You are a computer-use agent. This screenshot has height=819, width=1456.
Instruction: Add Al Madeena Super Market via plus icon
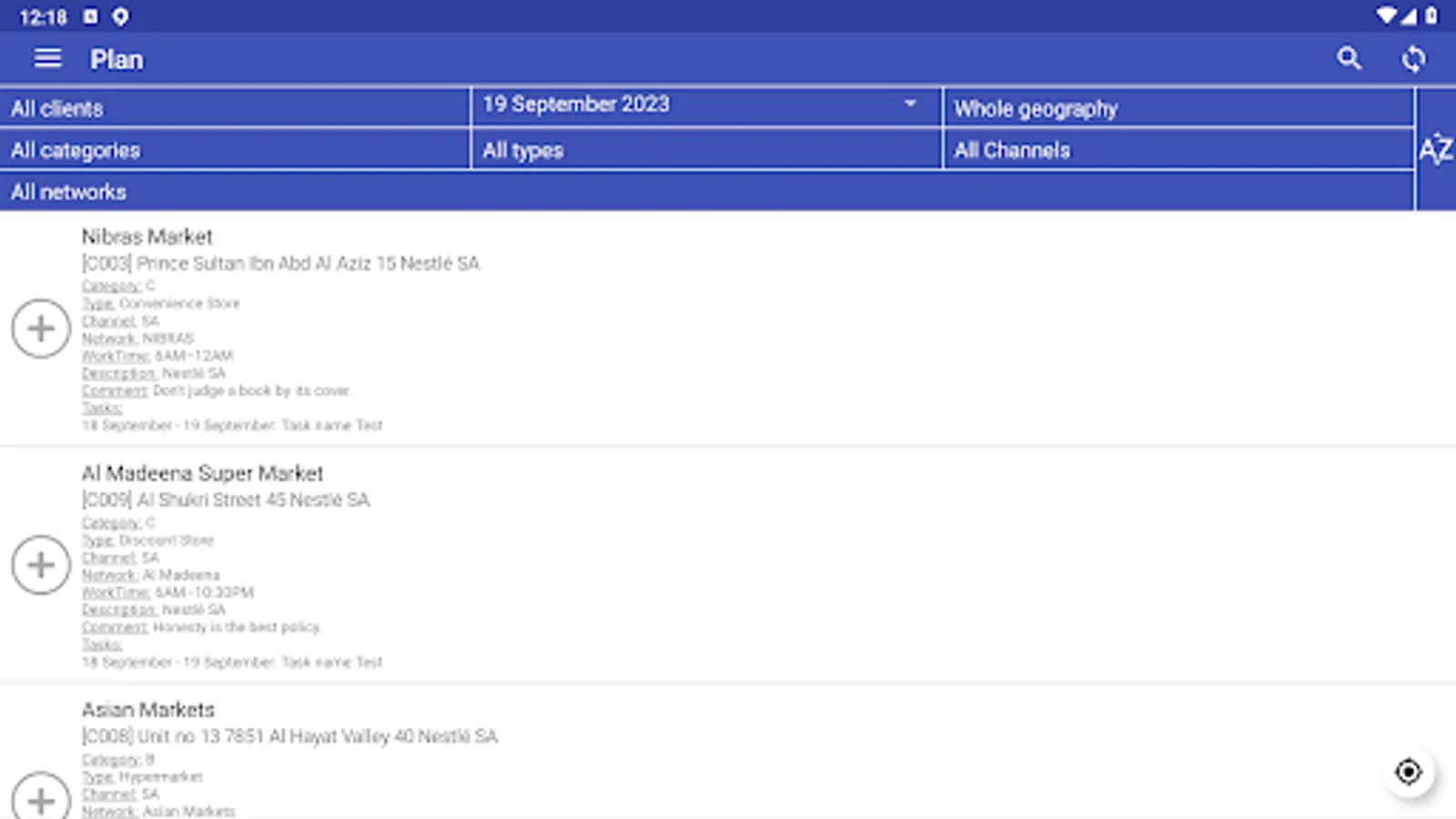pyautogui.click(x=41, y=565)
